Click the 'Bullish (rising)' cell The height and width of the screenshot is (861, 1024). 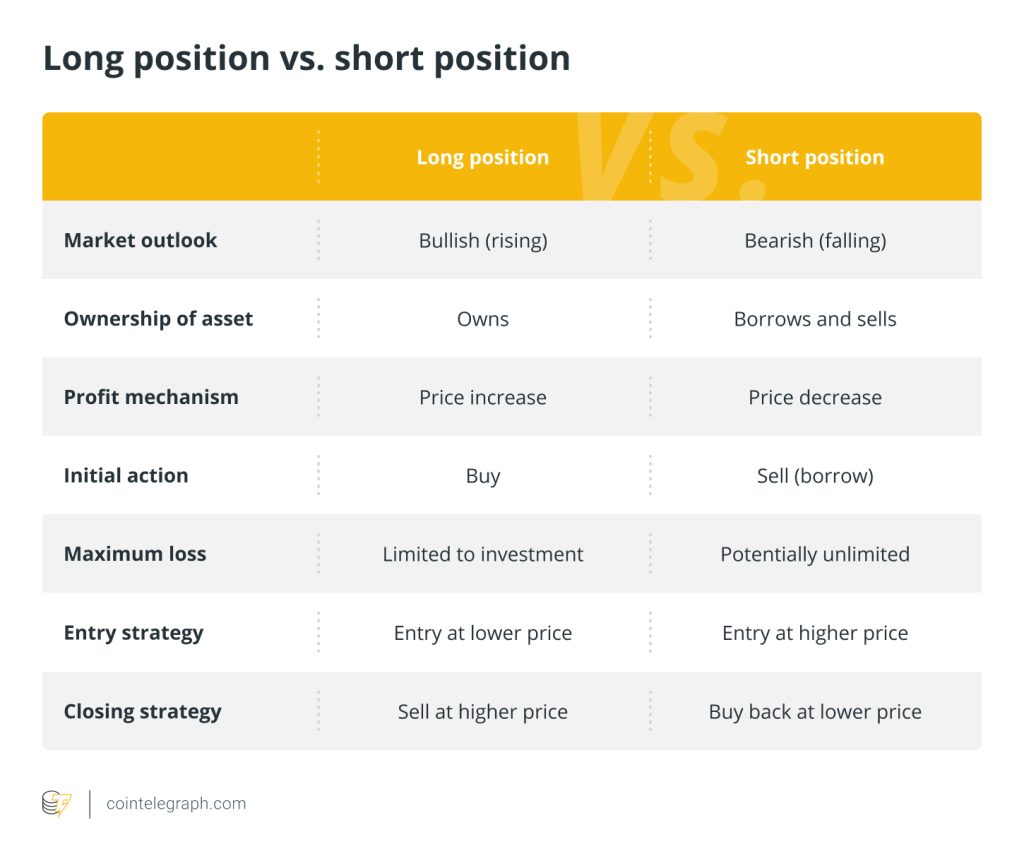[483, 240]
